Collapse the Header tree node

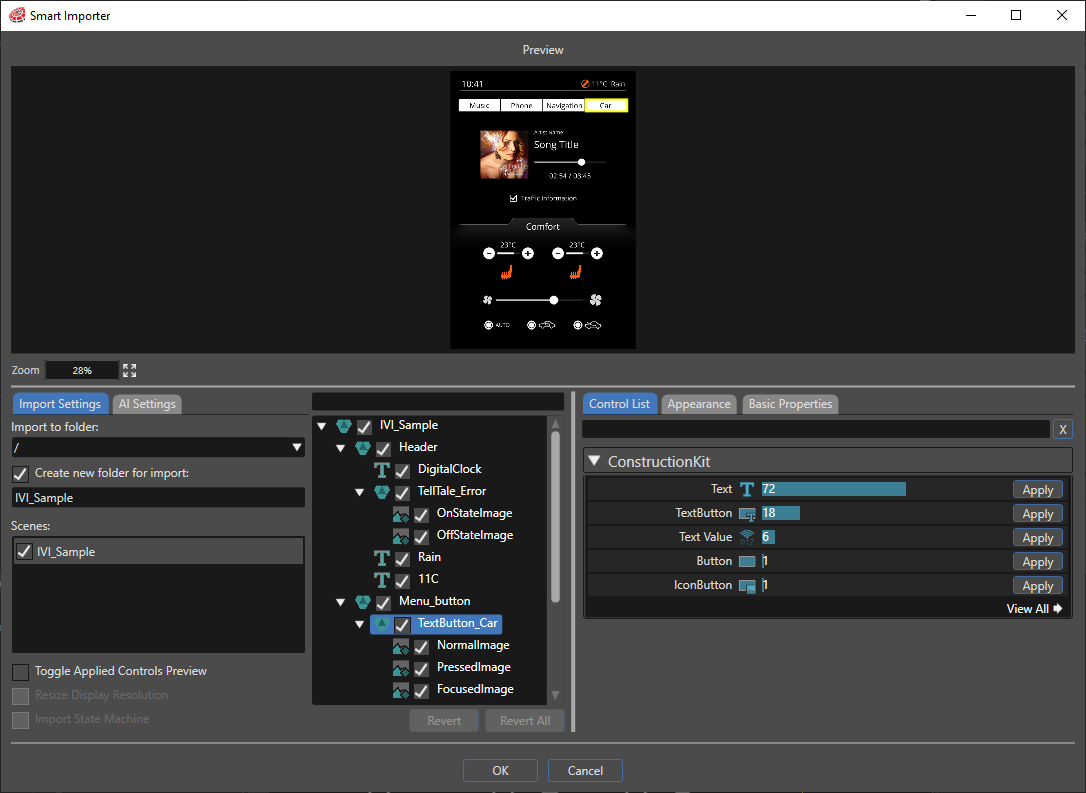(340, 448)
